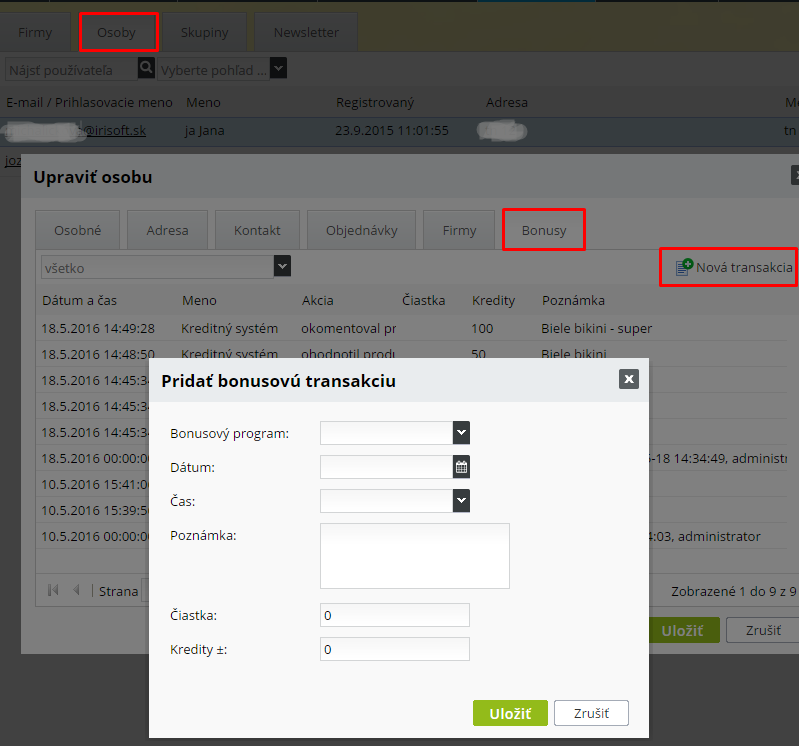
Task: Click the search magnifier icon
Action: (x=147, y=68)
